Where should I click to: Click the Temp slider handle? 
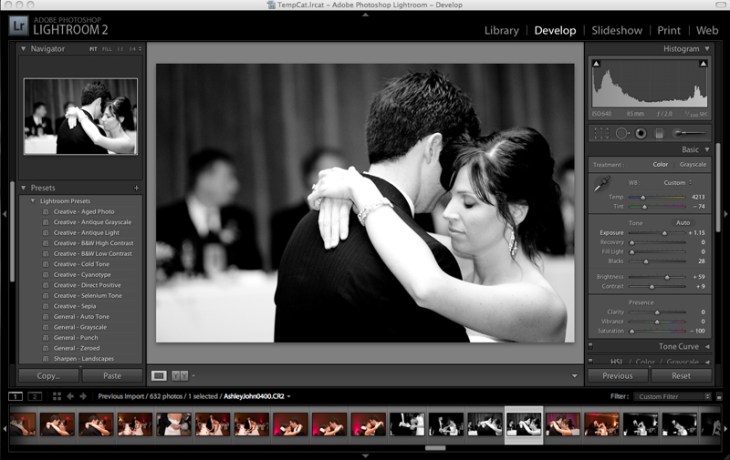tap(643, 197)
